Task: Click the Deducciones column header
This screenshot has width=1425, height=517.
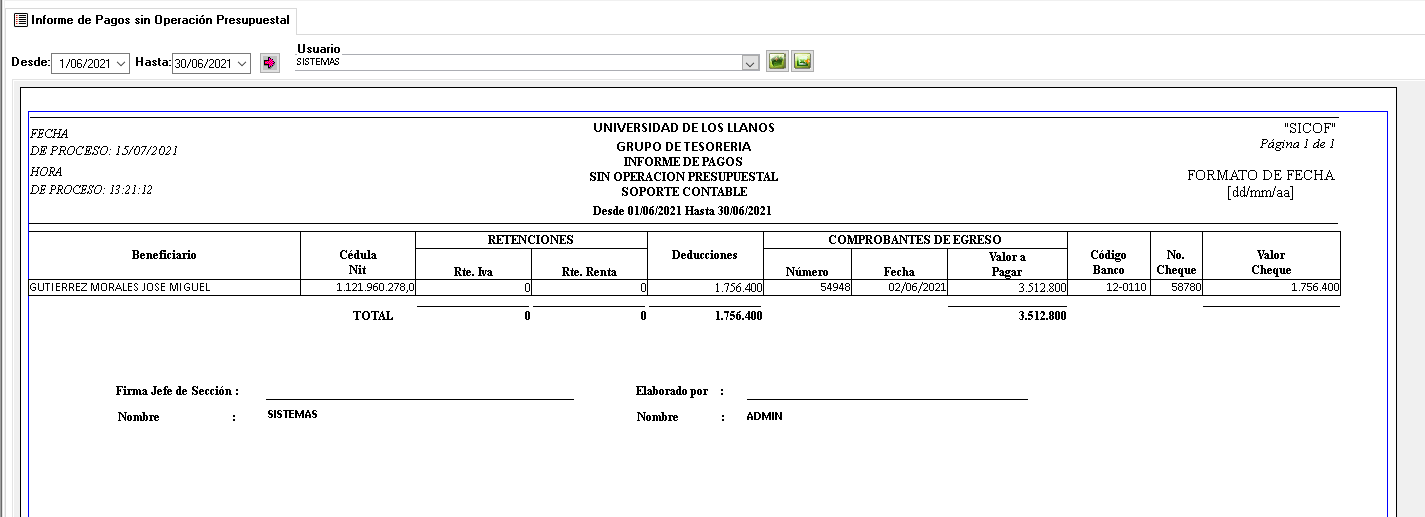Action: pos(705,255)
